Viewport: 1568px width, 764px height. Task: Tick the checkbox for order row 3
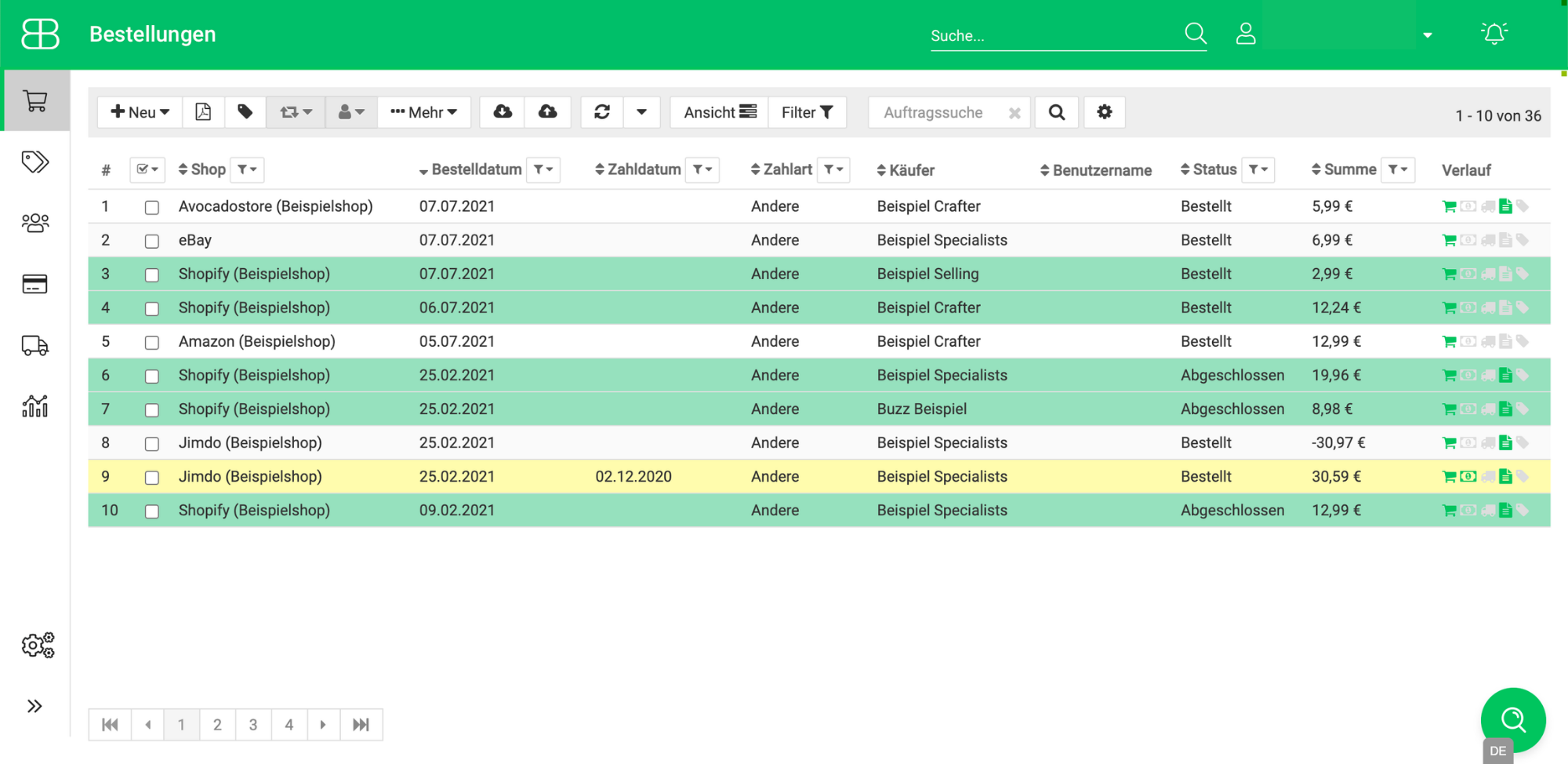152,275
